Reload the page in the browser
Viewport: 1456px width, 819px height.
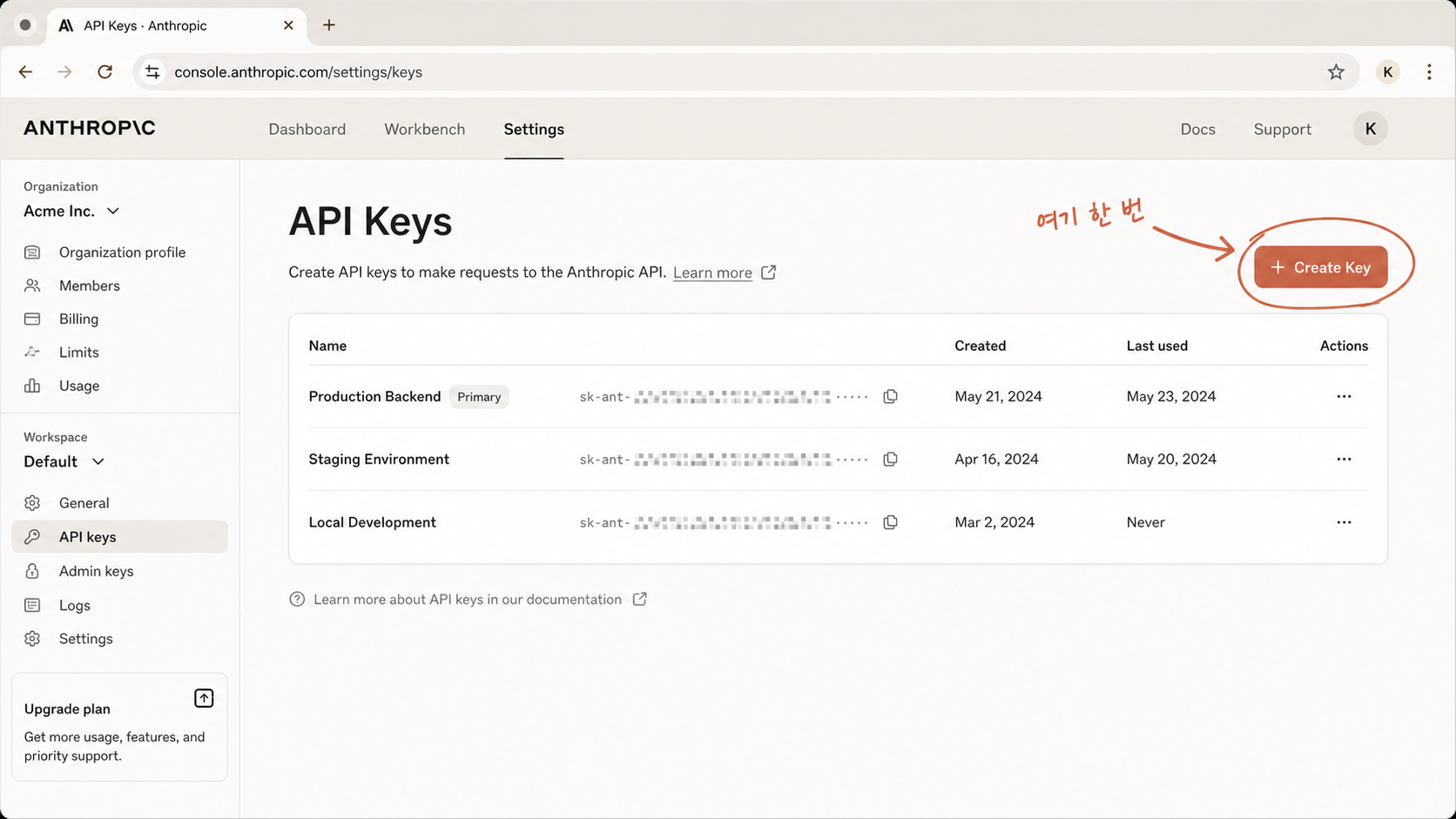point(104,72)
